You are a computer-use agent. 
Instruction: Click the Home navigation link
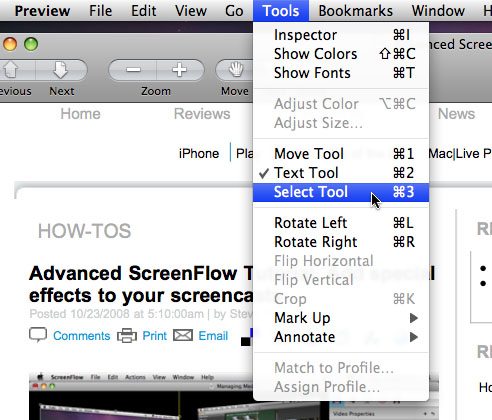click(x=80, y=114)
